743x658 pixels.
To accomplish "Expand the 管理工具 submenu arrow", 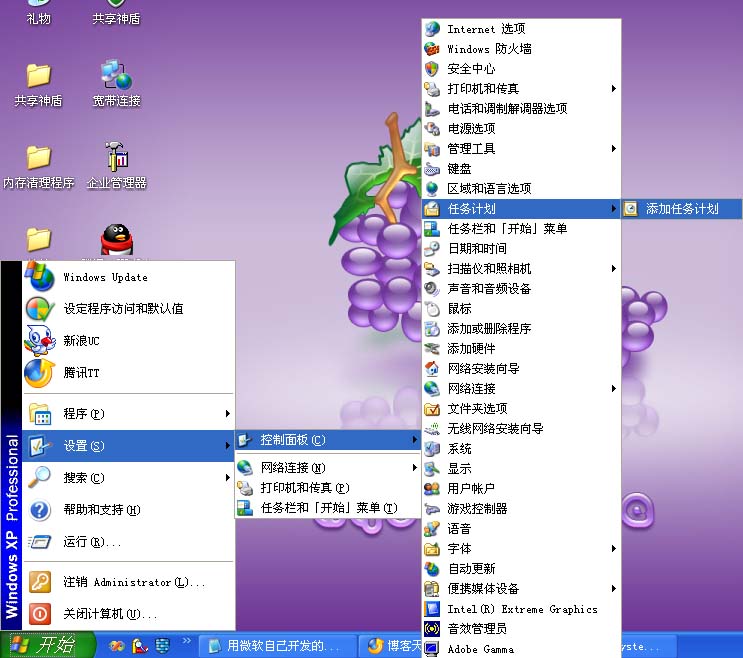I will click(x=614, y=149).
